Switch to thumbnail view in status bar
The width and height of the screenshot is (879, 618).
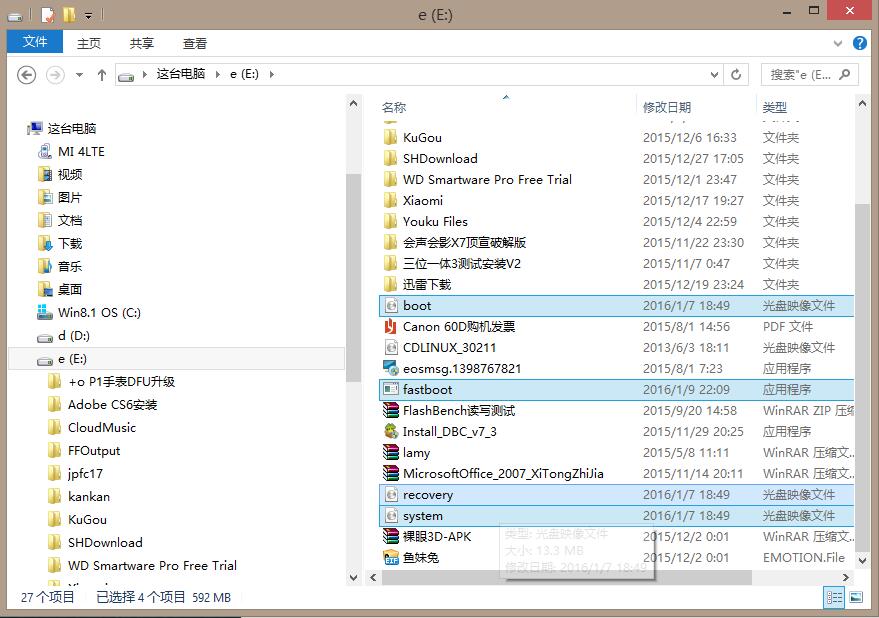click(x=856, y=597)
